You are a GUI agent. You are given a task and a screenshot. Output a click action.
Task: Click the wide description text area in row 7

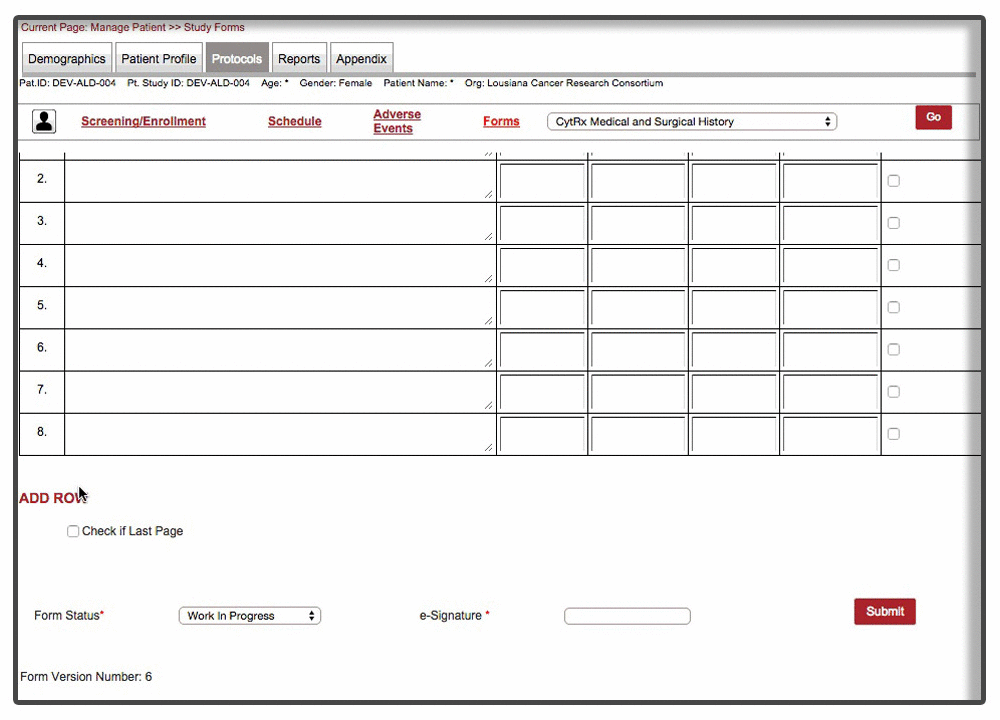[280, 392]
